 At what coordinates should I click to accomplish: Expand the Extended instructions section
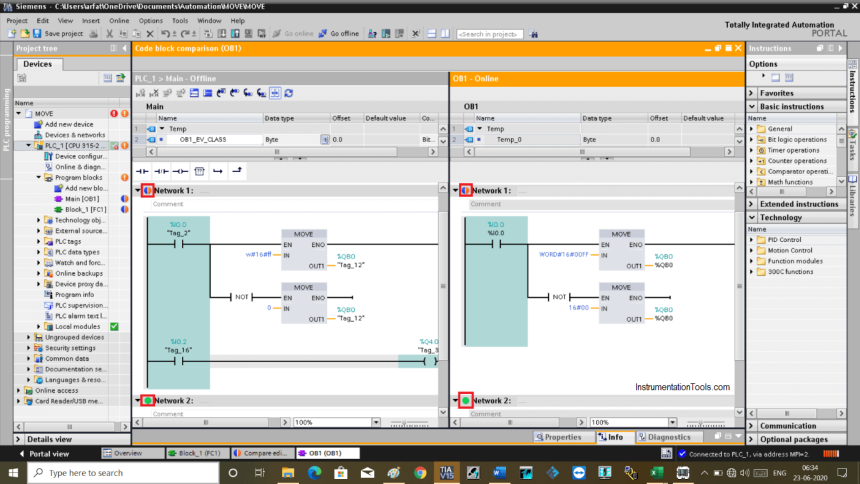pyautogui.click(x=752, y=204)
